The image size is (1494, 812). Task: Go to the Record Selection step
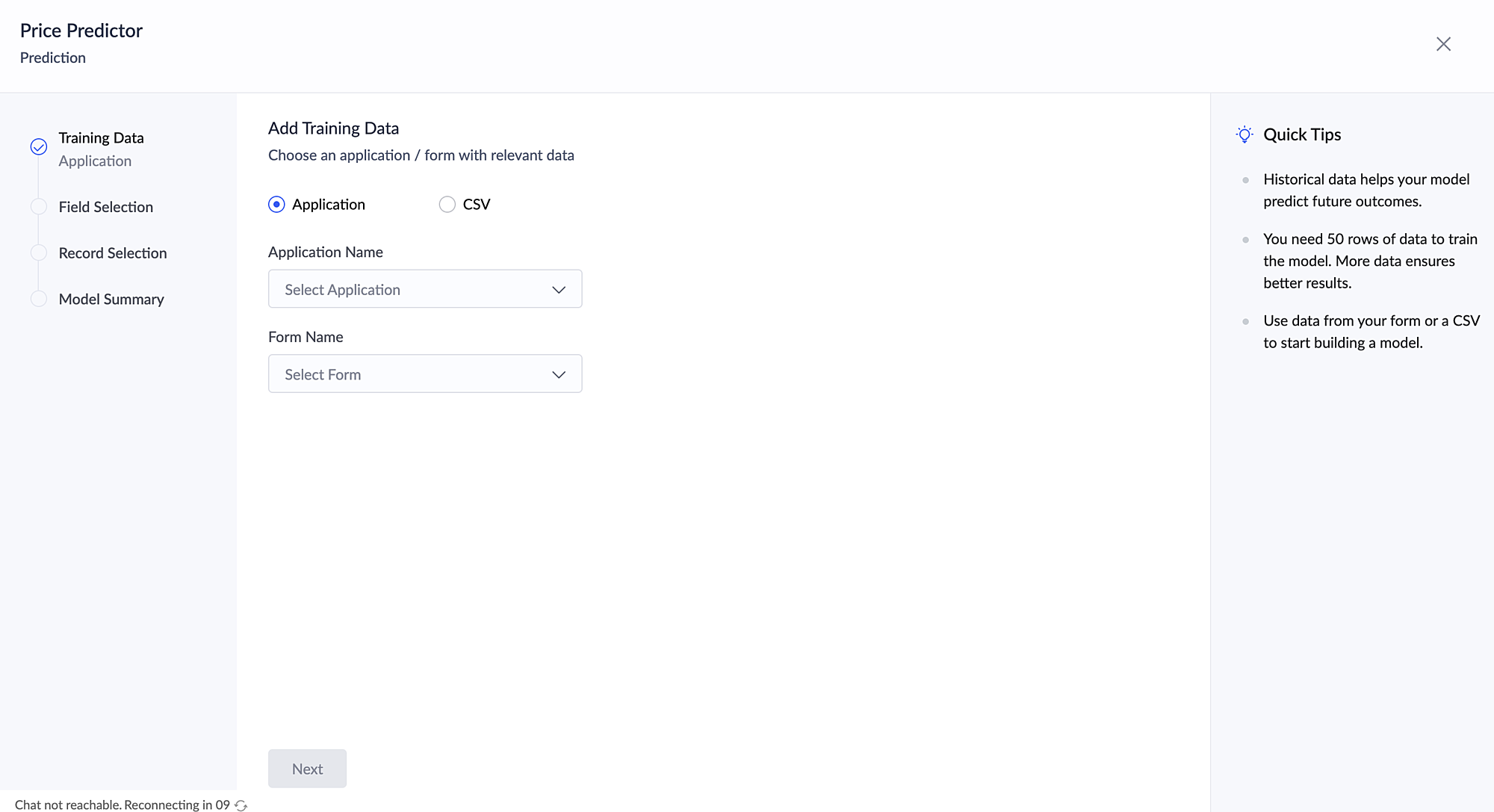[x=112, y=253]
